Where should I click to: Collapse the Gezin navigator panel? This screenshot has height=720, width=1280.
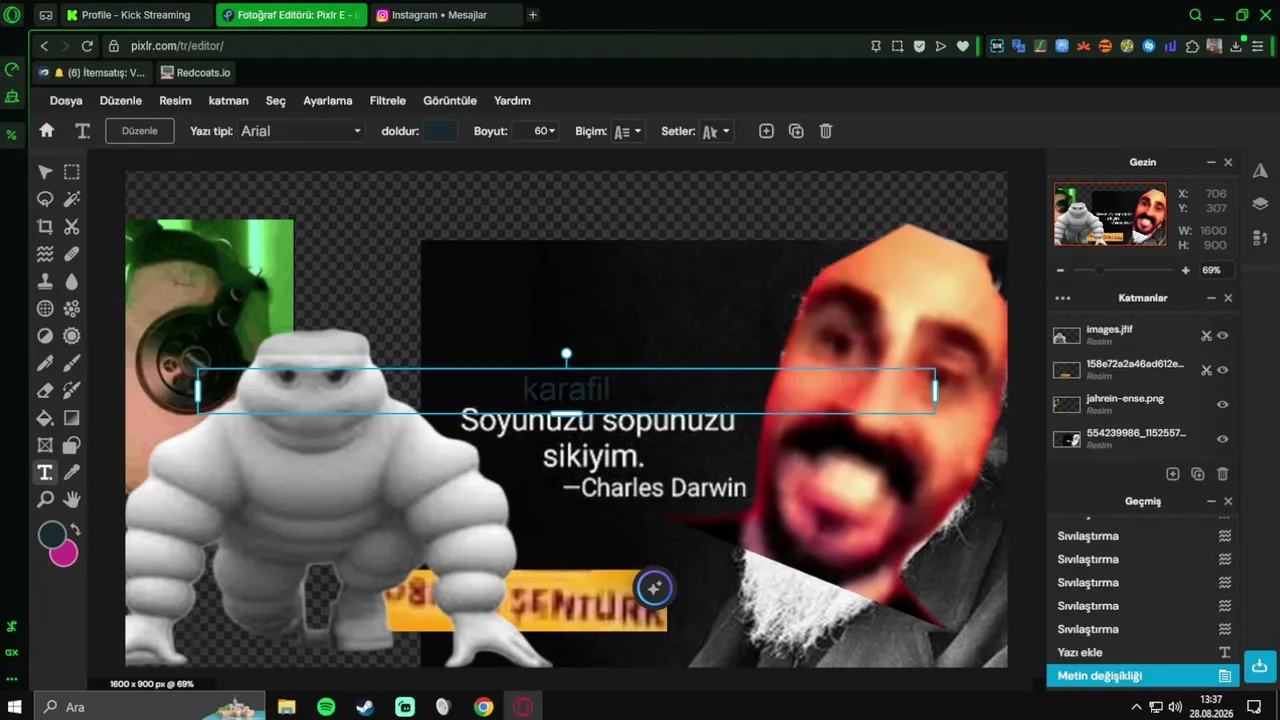1211,162
